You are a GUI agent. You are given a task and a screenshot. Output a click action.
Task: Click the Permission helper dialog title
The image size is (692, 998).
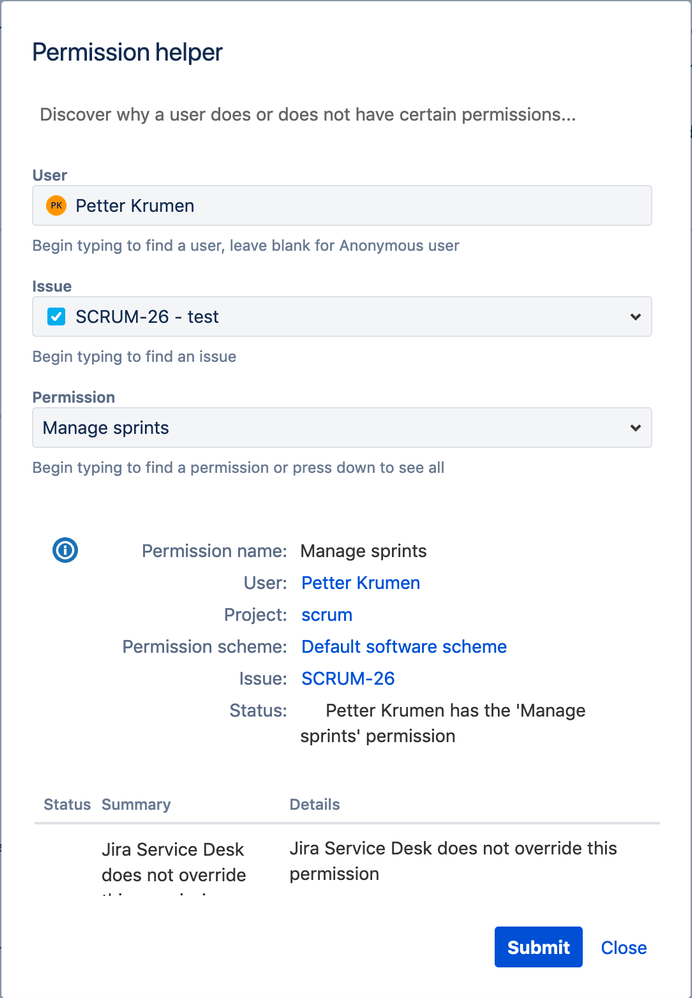(x=127, y=52)
